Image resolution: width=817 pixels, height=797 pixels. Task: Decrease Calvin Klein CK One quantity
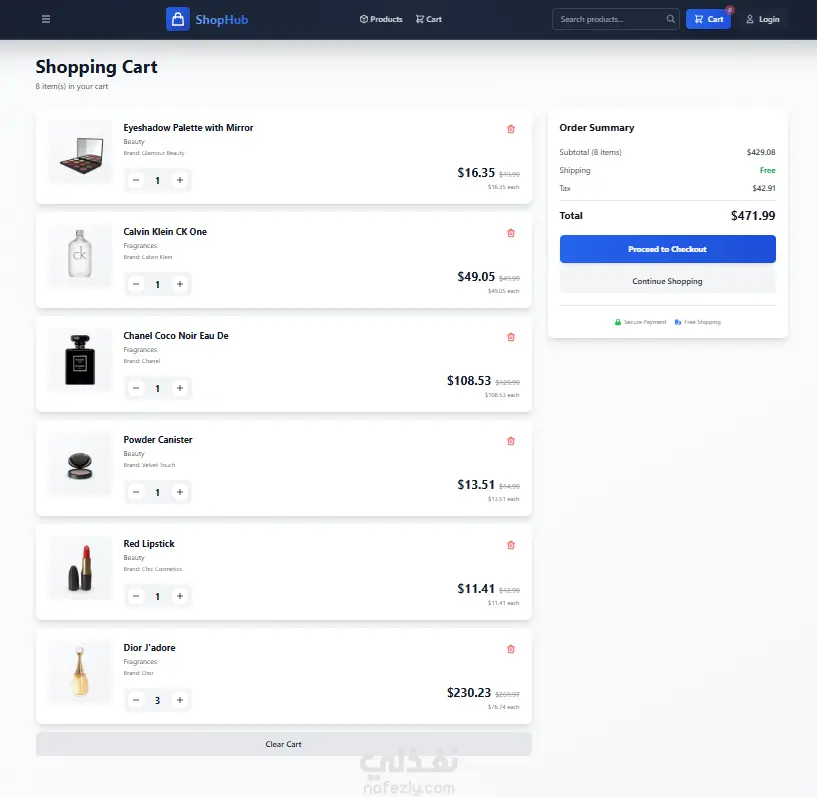[136, 284]
